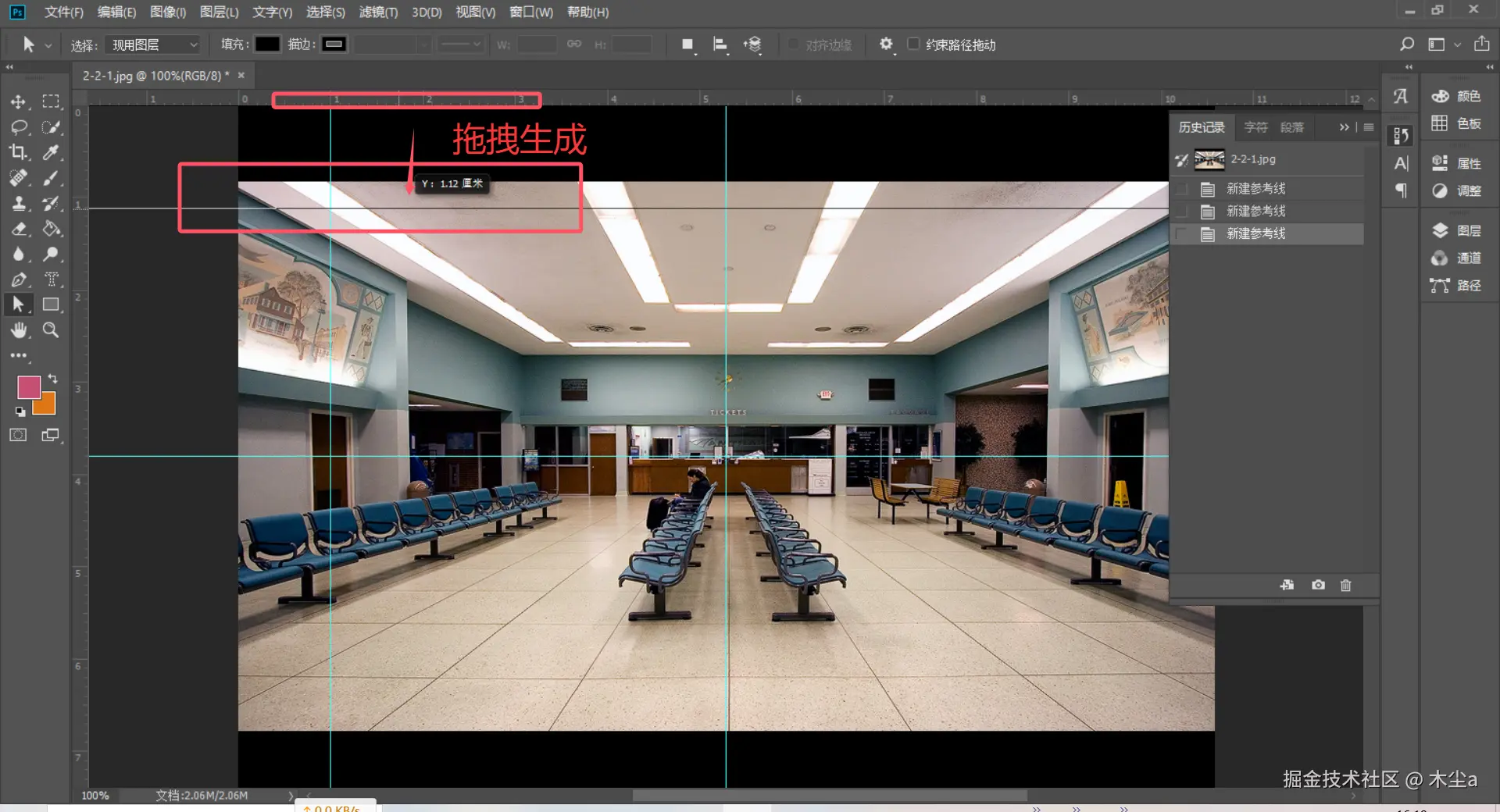Open the 通道 panel

point(1456,258)
